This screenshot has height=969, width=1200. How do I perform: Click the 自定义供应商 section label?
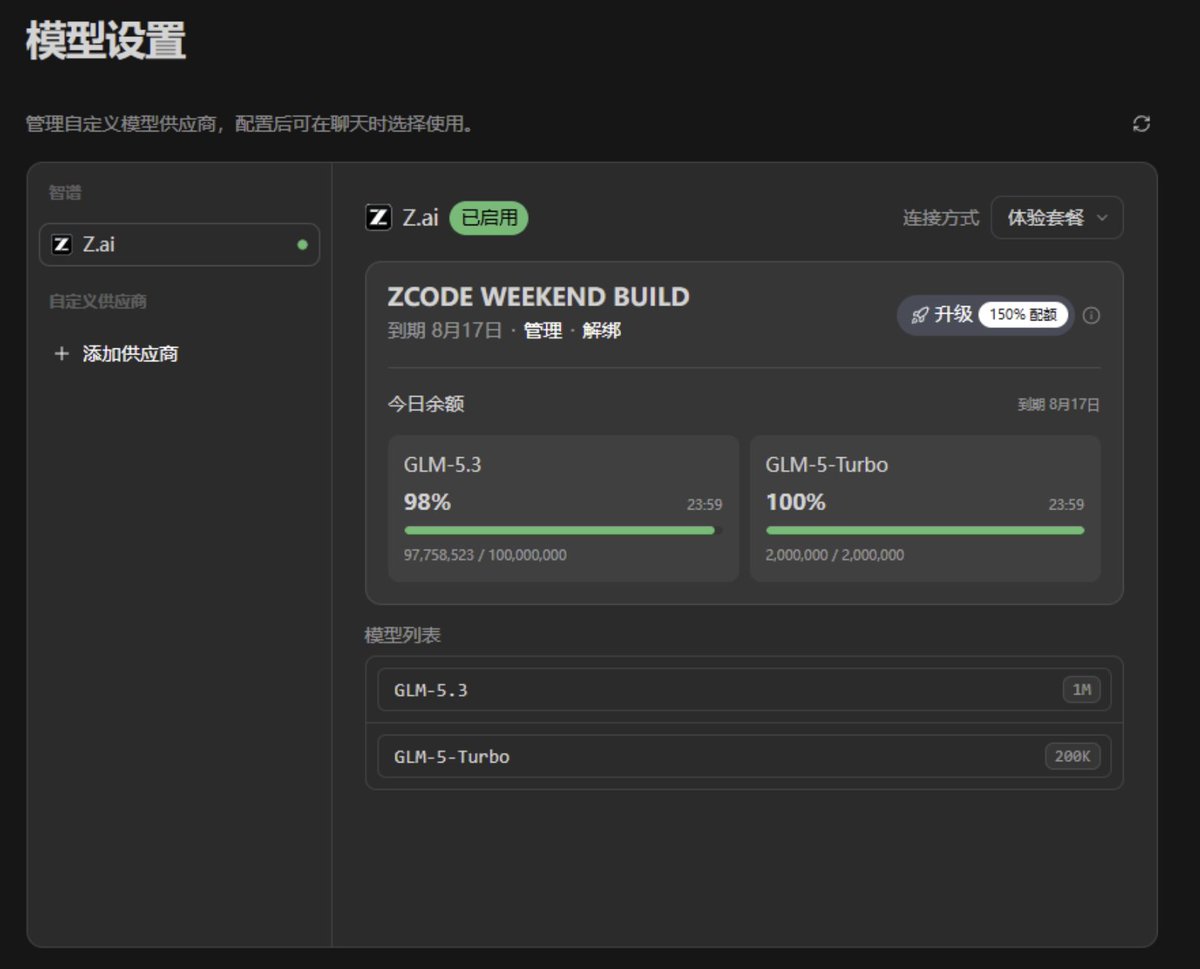pyautogui.click(x=98, y=301)
